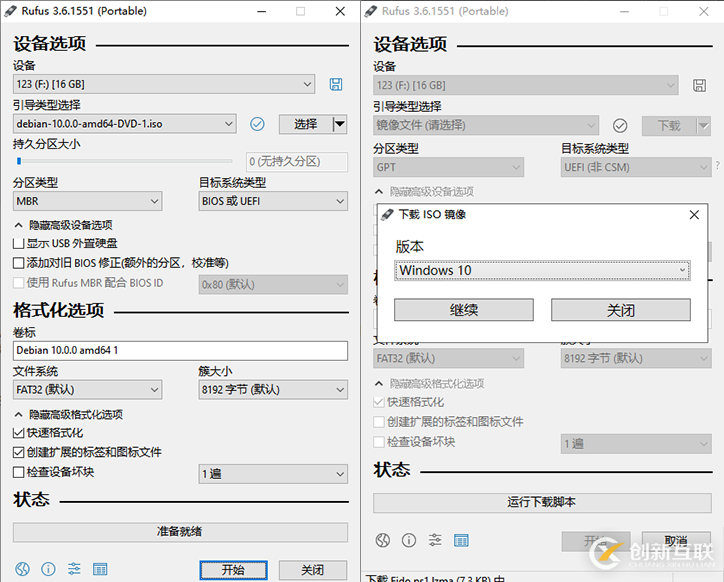724x582 pixels.
Task: Open settings sliders icon in right Rufus window
Action: (434, 540)
